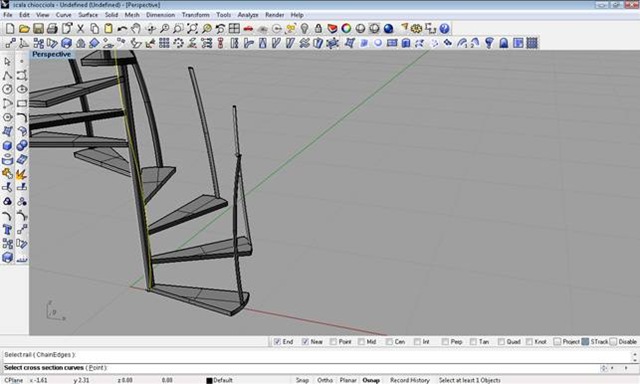Screen dimensions: 640x384
Task: Open color wheel object properties icon
Action: 346,29
